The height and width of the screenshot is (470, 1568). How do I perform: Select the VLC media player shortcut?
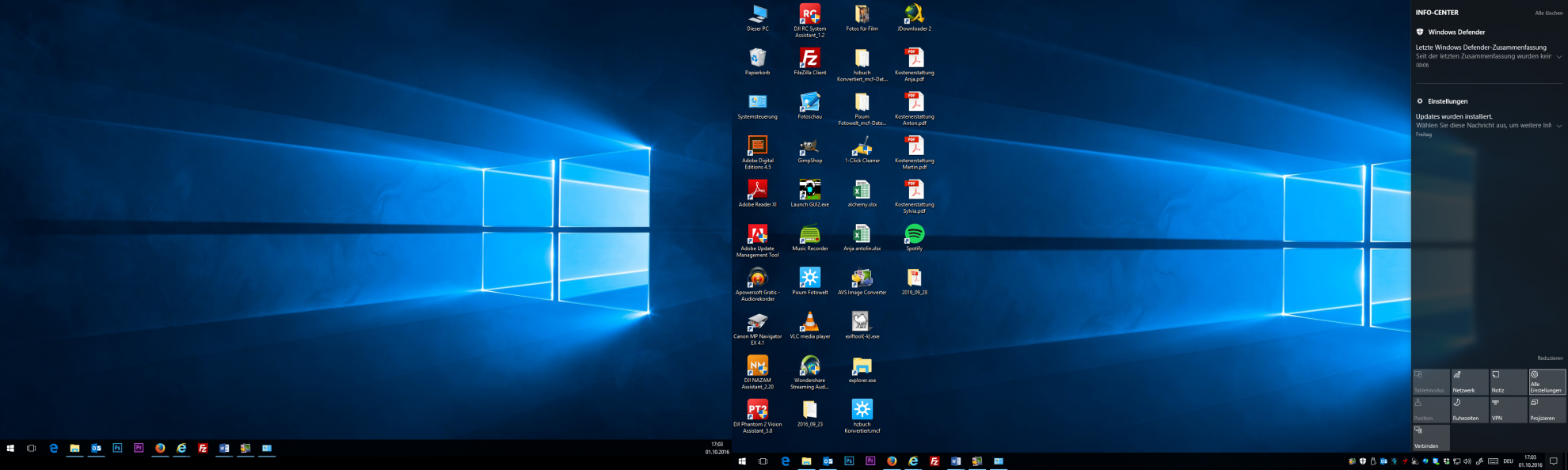coord(810,326)
